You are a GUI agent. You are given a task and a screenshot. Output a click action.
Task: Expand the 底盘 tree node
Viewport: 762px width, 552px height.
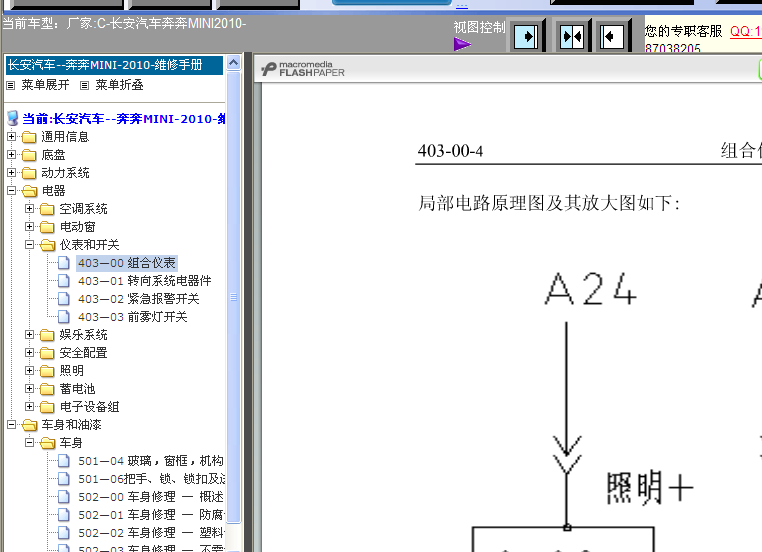coord(11,155)
